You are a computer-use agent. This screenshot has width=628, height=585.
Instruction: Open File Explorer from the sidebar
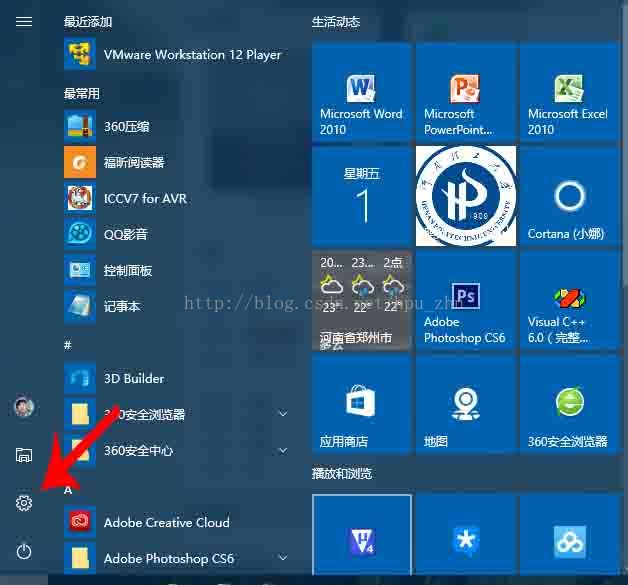coord(24,455)
